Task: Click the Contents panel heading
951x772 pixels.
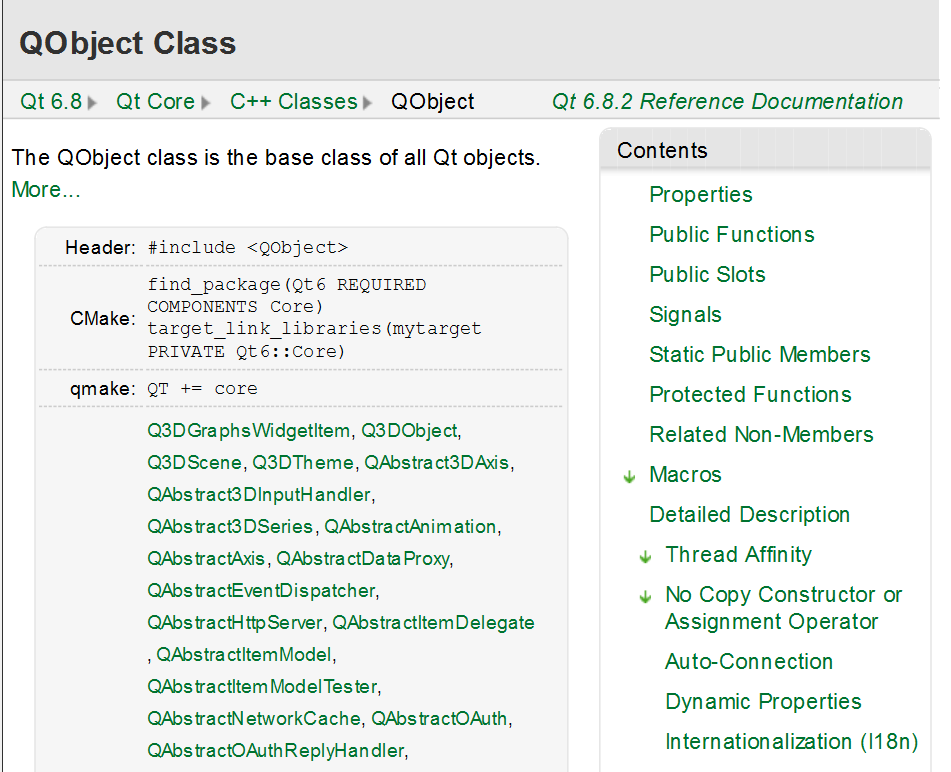Action: [x=662, y=150]
